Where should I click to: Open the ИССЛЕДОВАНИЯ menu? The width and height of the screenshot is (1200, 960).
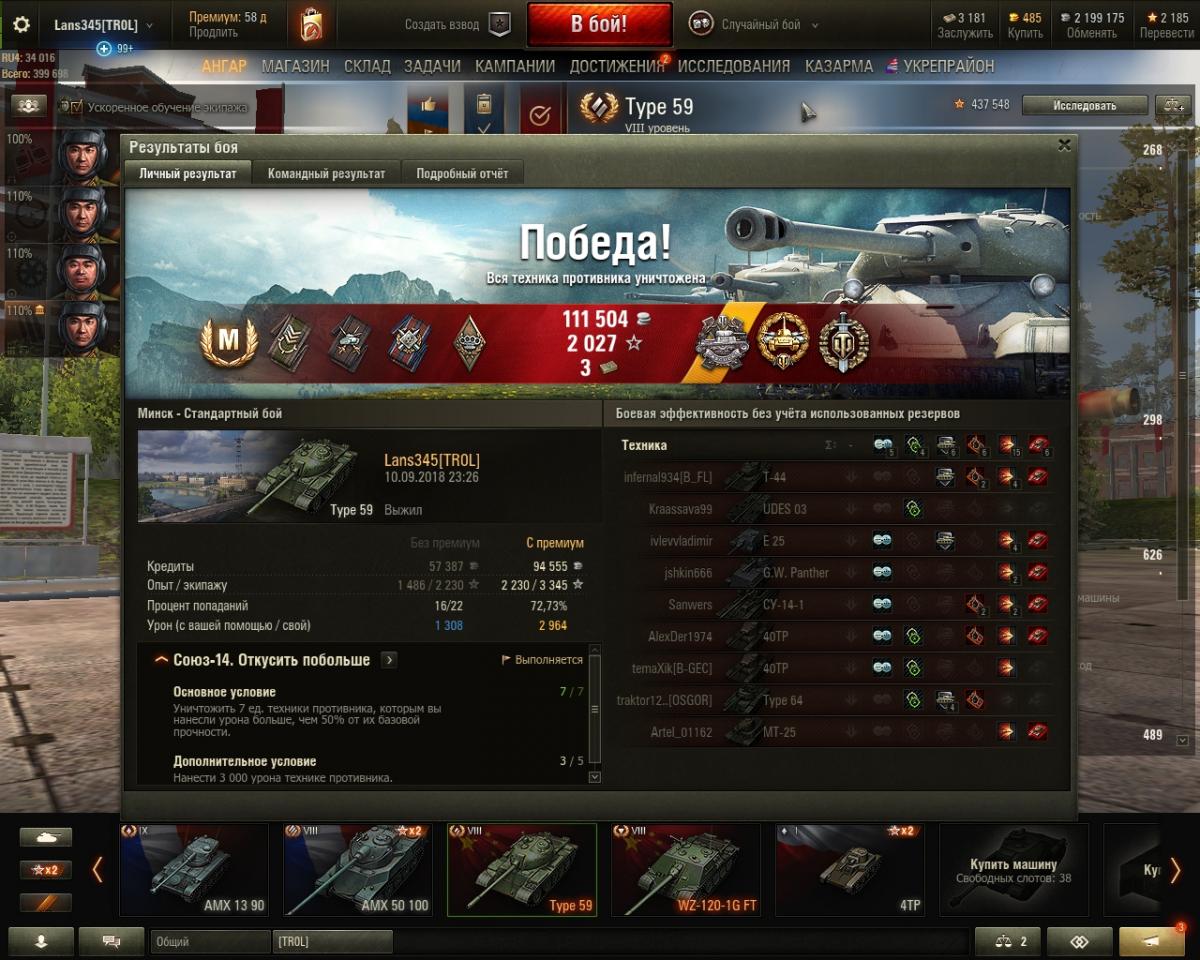click(734, 66)
